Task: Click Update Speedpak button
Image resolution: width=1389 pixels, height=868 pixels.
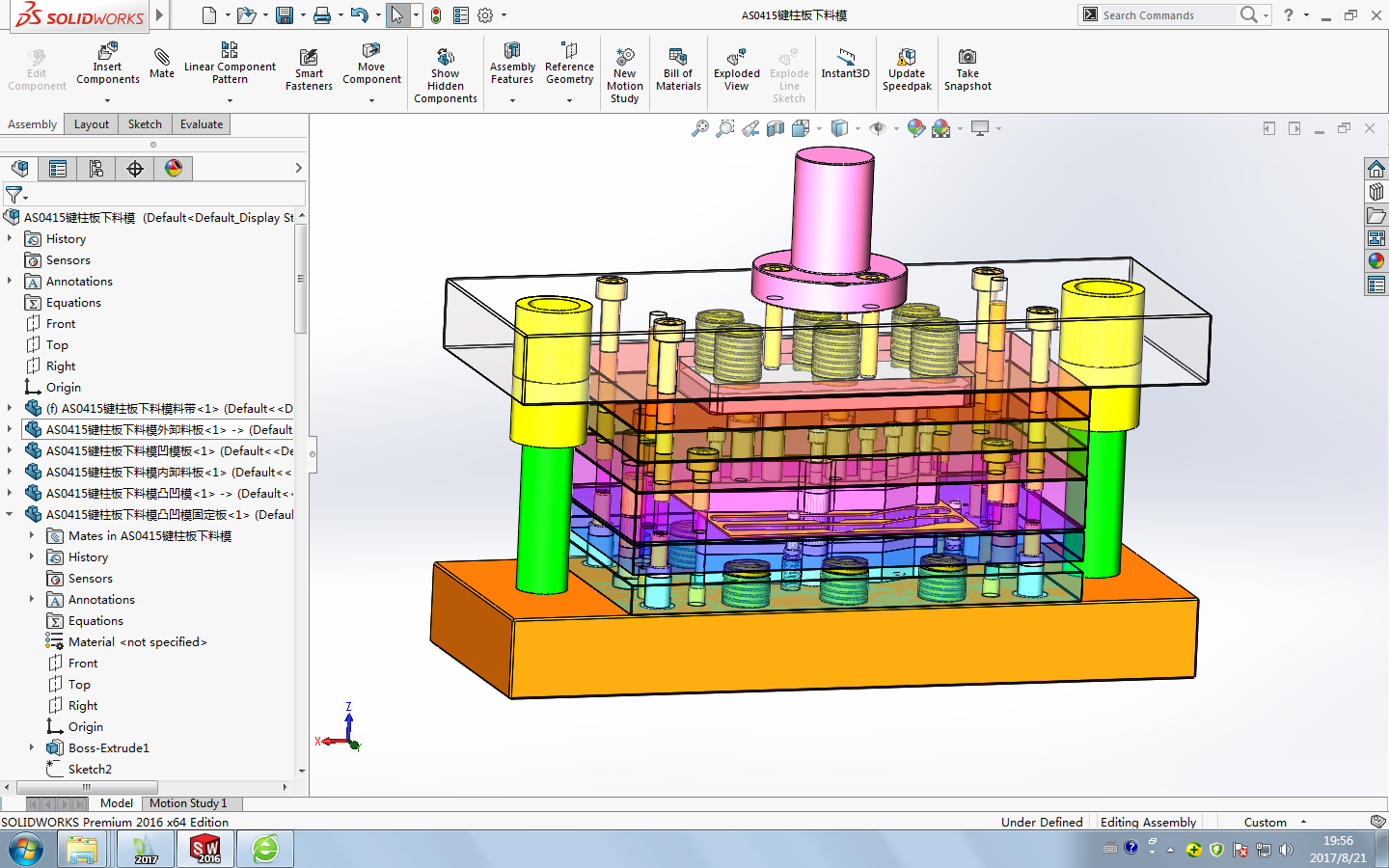Action: point(907,69)
